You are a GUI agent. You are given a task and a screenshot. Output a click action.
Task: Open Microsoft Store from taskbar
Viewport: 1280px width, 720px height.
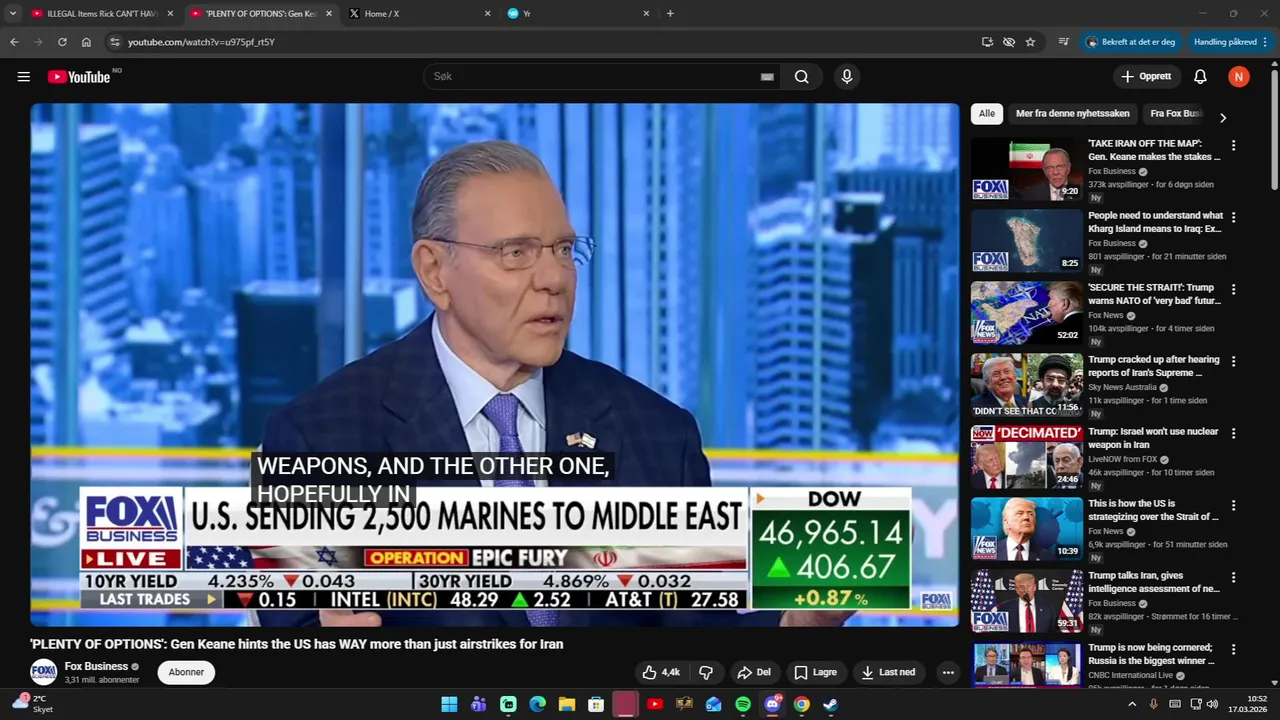coord(596,704)
